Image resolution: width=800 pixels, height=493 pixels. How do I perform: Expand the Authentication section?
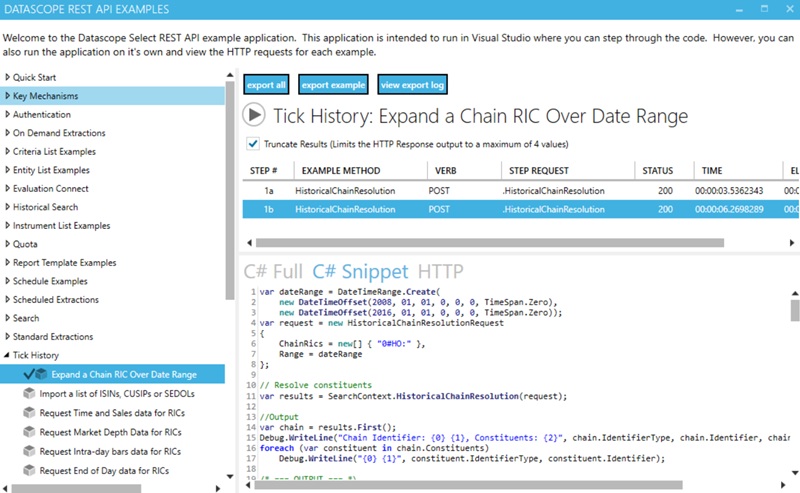pyautogui.click(x=8, y=115)
